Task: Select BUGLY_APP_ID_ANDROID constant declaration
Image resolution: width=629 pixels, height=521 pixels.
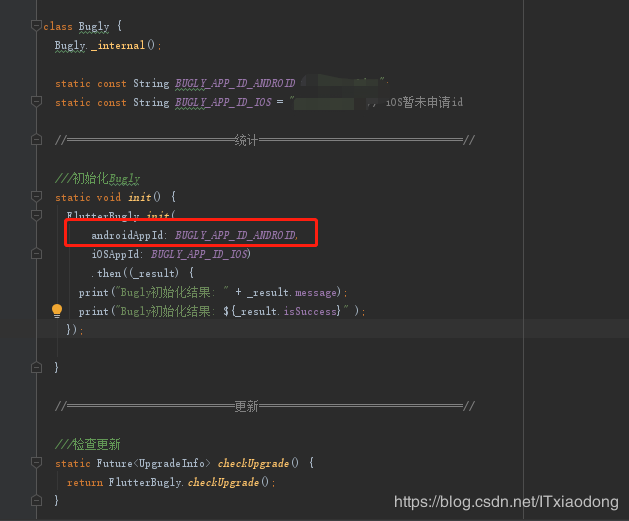Action: (235, 83)
